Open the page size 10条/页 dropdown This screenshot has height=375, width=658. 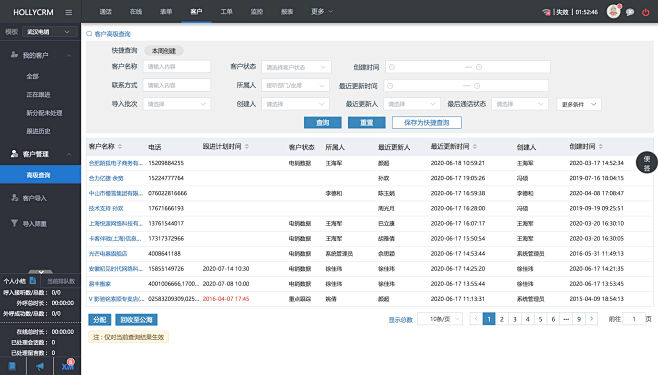pos(440,319)
